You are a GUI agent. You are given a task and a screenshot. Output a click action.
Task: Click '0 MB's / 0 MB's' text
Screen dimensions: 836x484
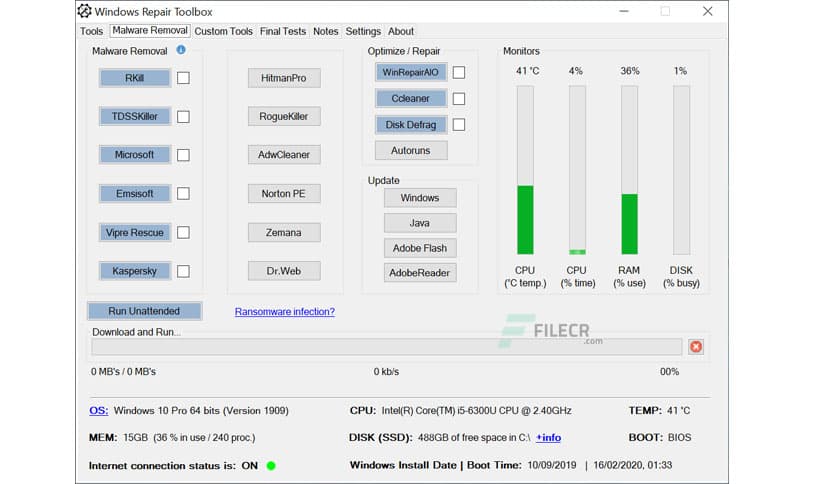click(x=123, y=372)
